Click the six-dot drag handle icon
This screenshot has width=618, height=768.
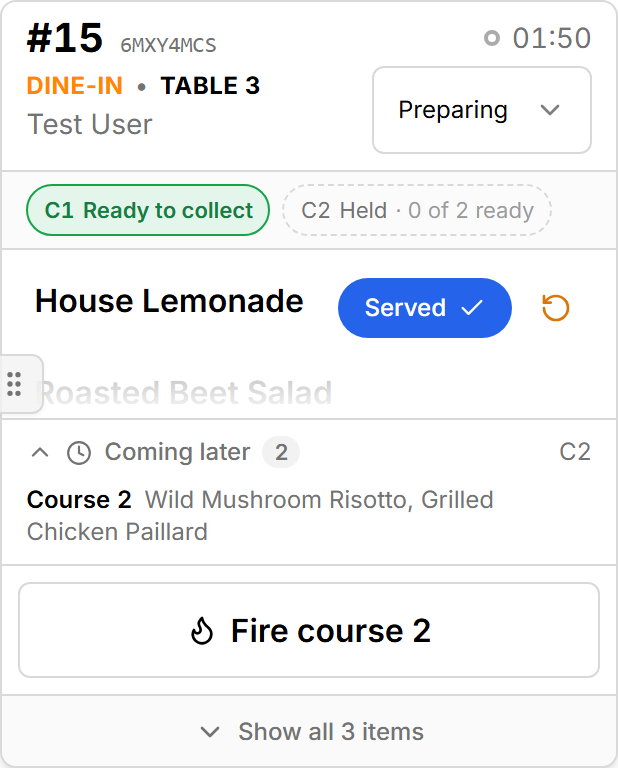coord(15,384)
